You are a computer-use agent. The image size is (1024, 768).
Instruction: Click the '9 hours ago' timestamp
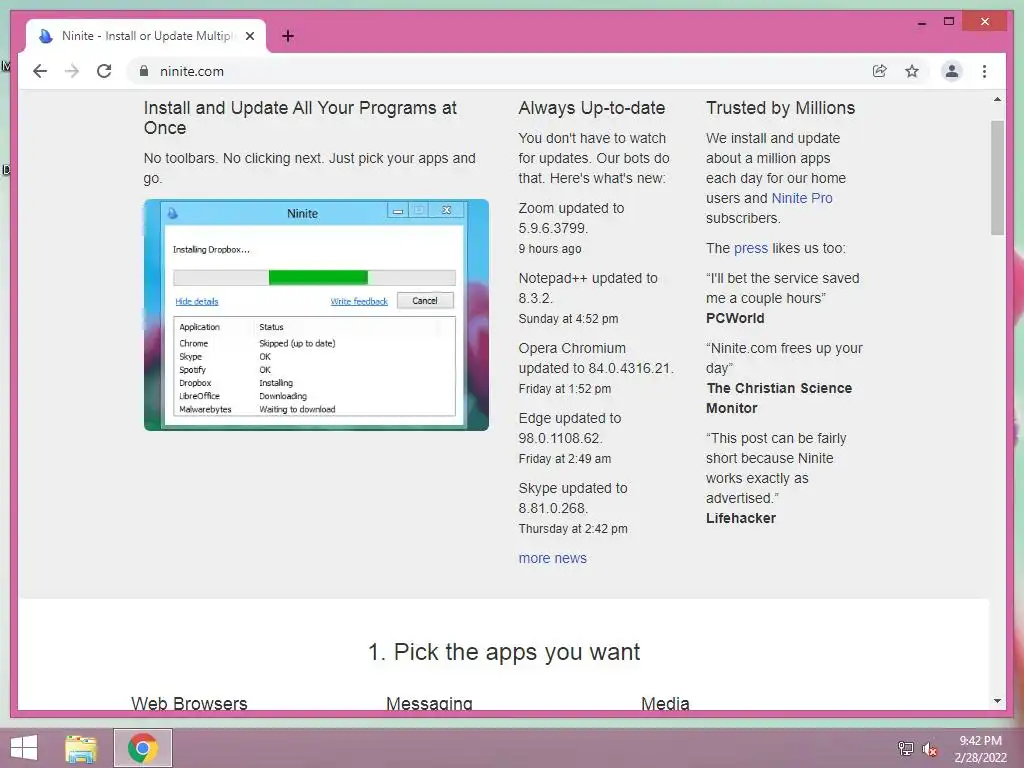550,249
